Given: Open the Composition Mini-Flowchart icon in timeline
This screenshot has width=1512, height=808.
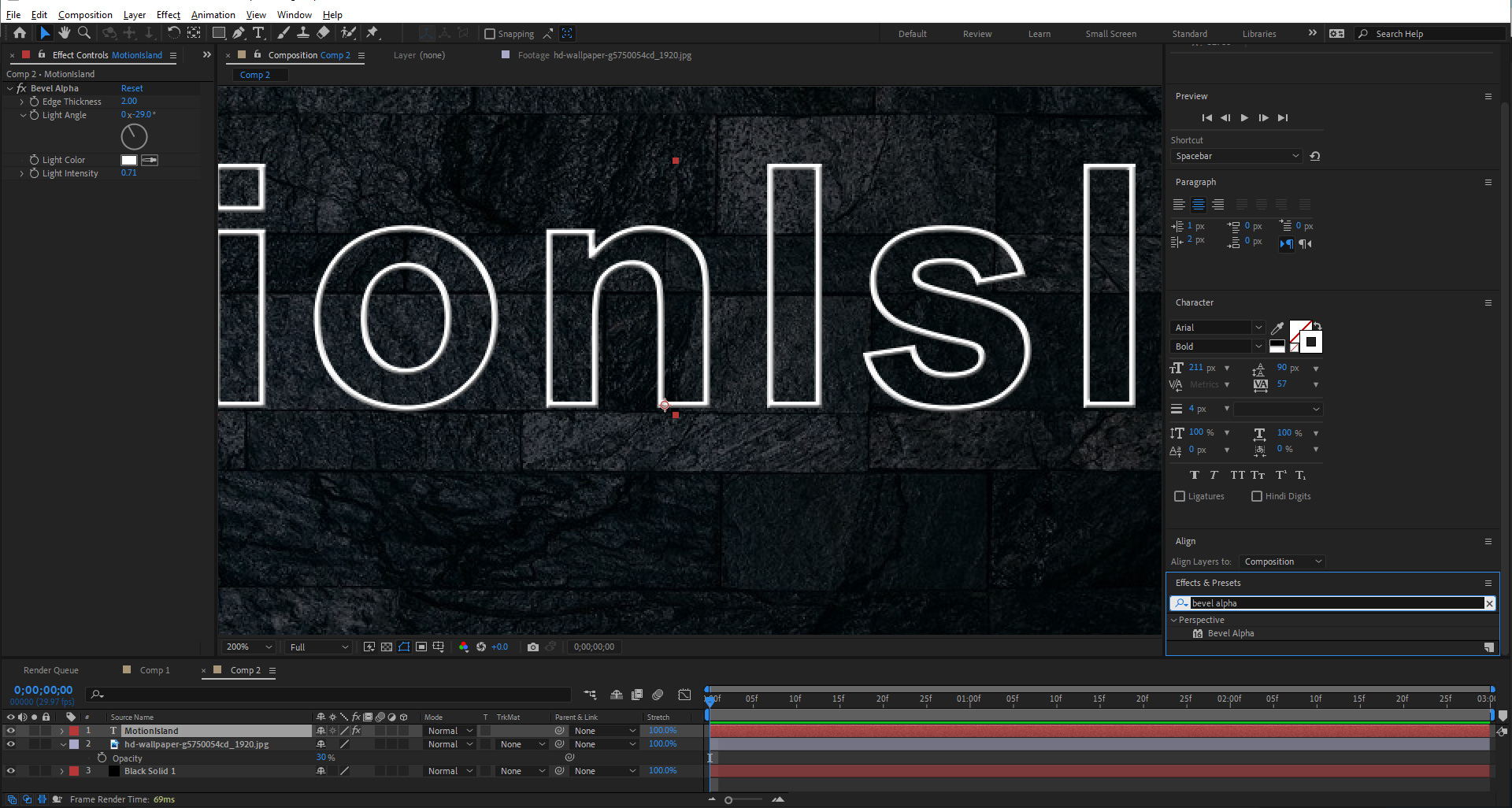Looking at the screenshot, I should pos(590,695).
